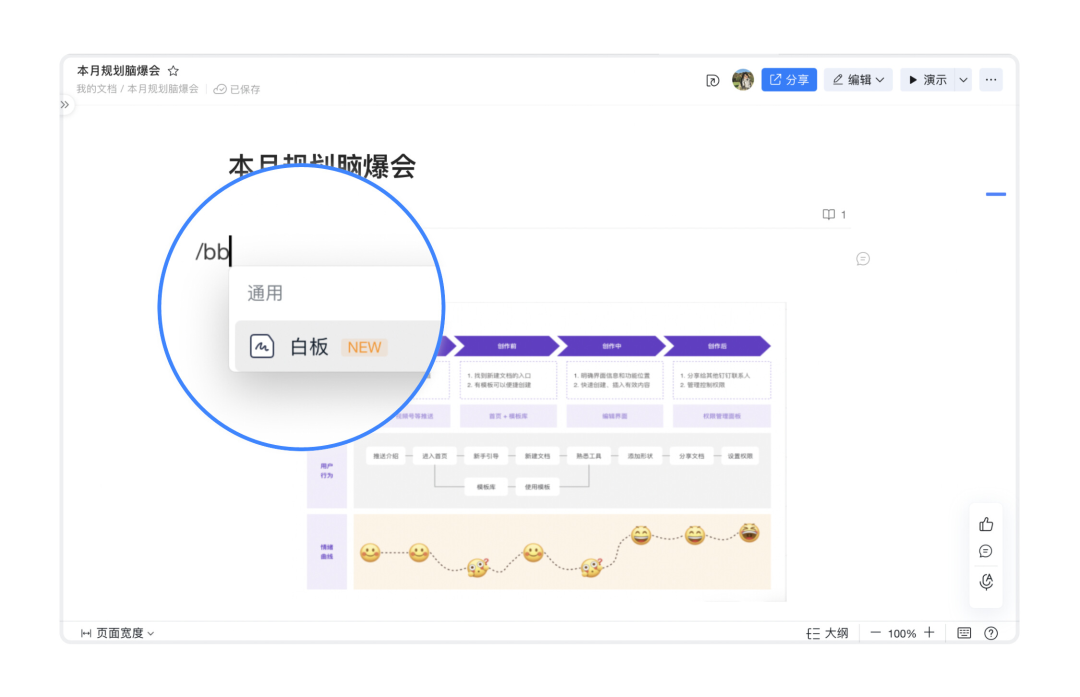Open 页面宽度 page width dropdown
This screenshot has width=1080, height=697.
coord(118,633)
